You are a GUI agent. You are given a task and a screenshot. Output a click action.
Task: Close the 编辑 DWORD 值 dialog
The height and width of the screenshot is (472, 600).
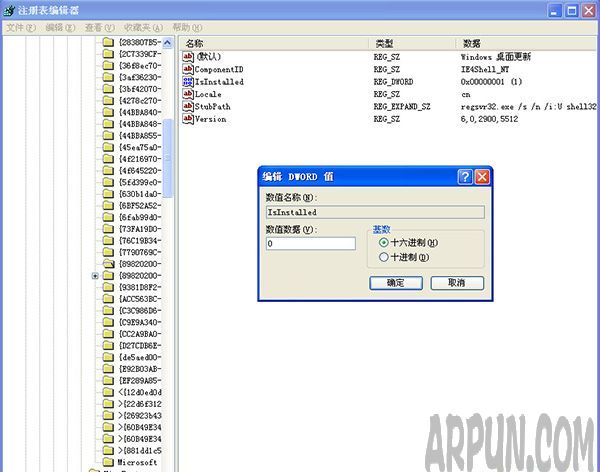click(x=482, y=177)
